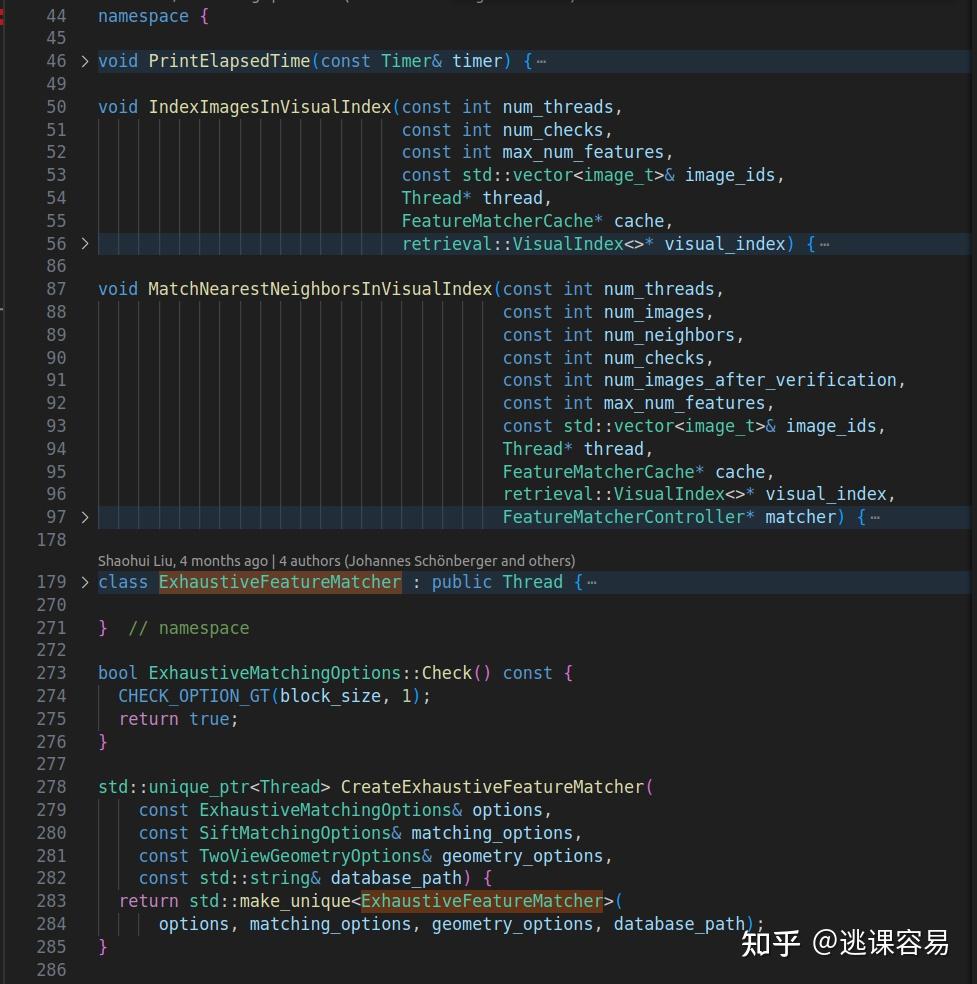Select the highlighted ExhaustiveFeatureMatcher on line 283
The height and width of the screenshot is (984, 977).
(481, 901)
